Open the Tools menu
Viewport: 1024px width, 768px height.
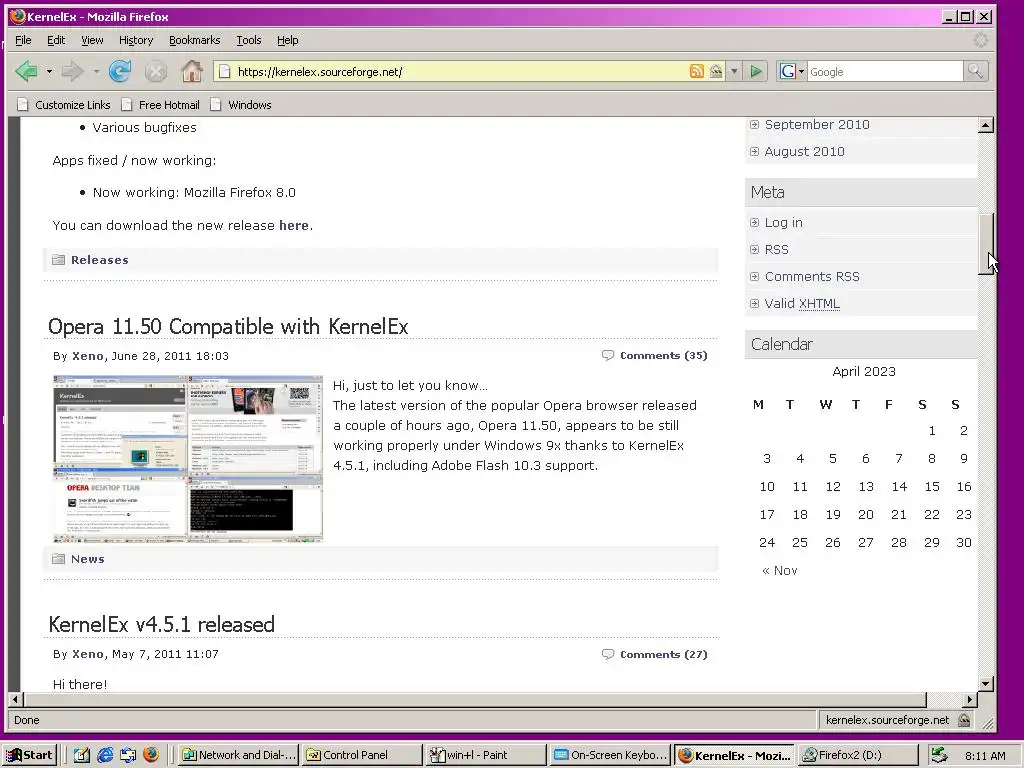pyautogui.click(x=248, y=40)
